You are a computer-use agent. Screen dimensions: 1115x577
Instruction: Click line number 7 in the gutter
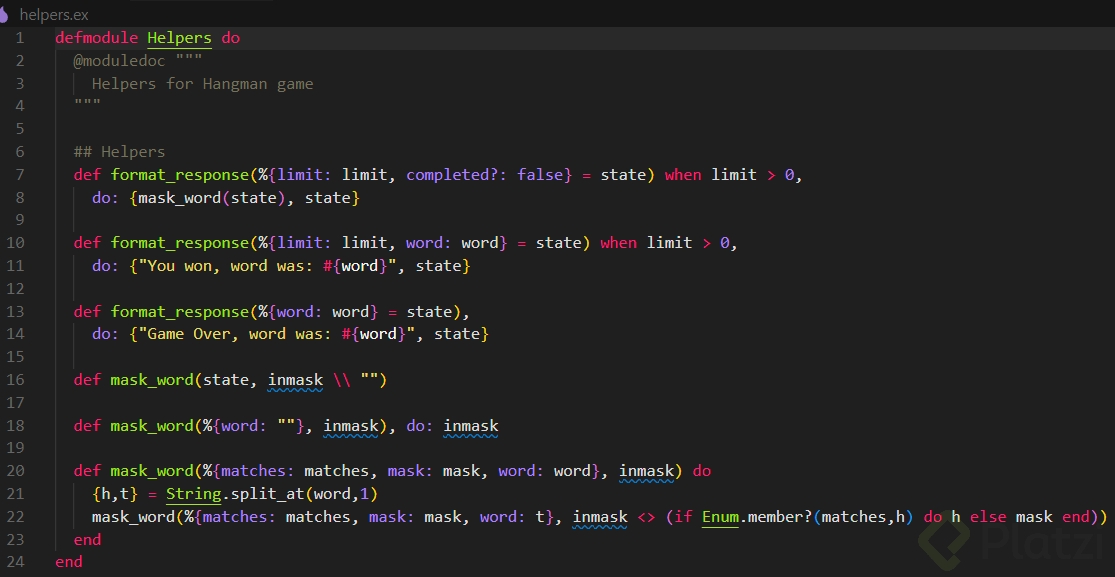19,175
